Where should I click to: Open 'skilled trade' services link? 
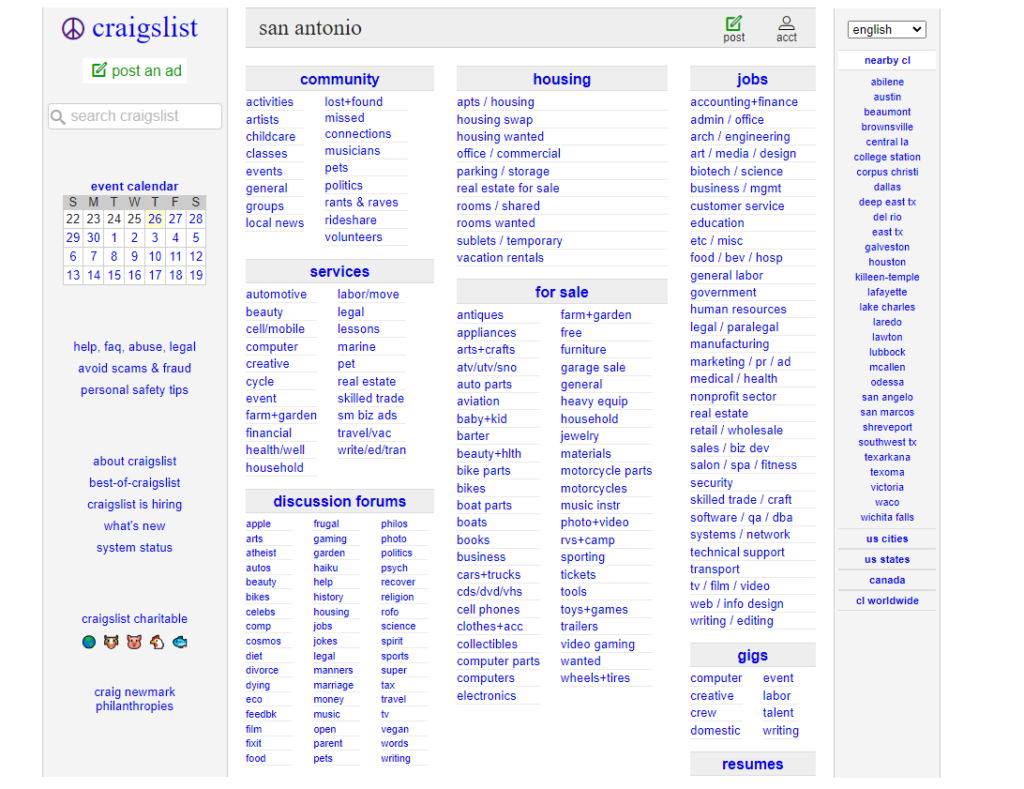point(370,398)
